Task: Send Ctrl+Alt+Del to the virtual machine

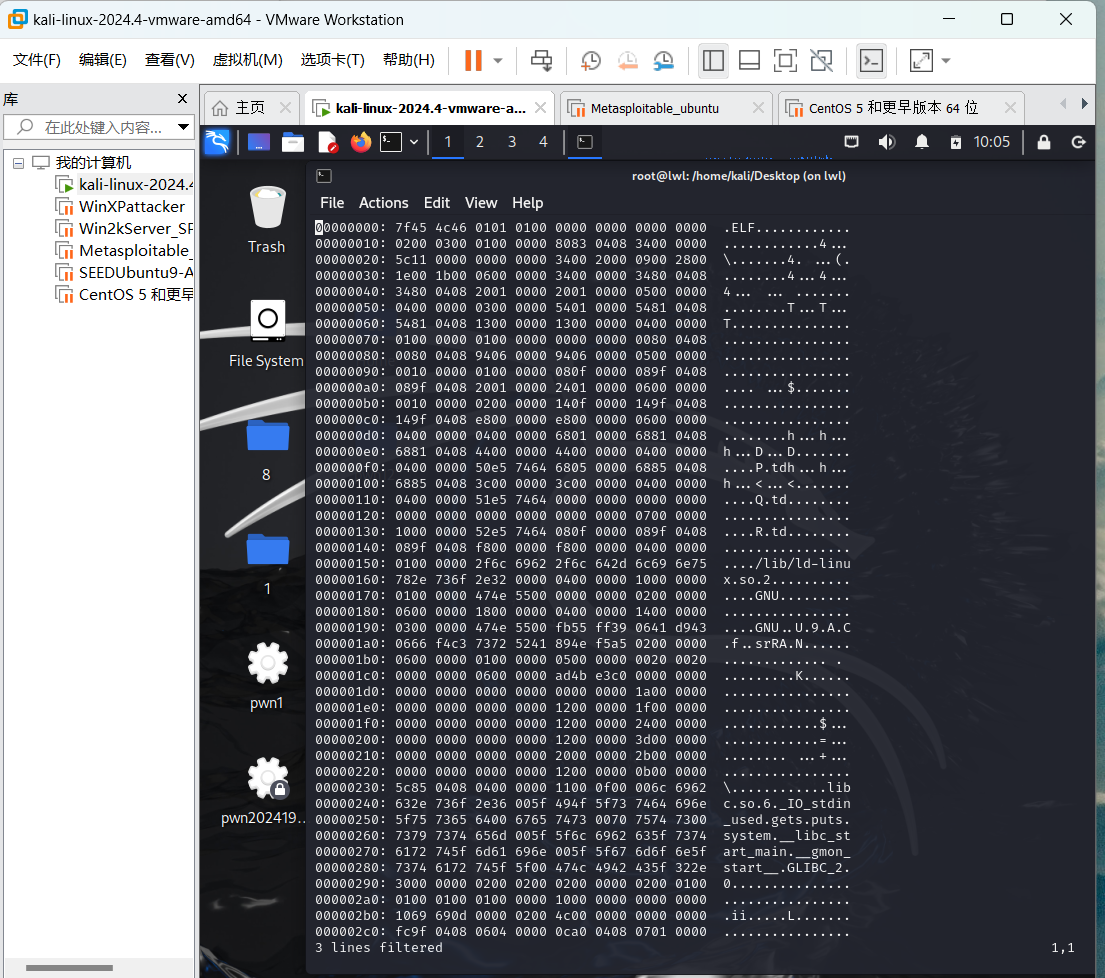Action: coord(541,61)
